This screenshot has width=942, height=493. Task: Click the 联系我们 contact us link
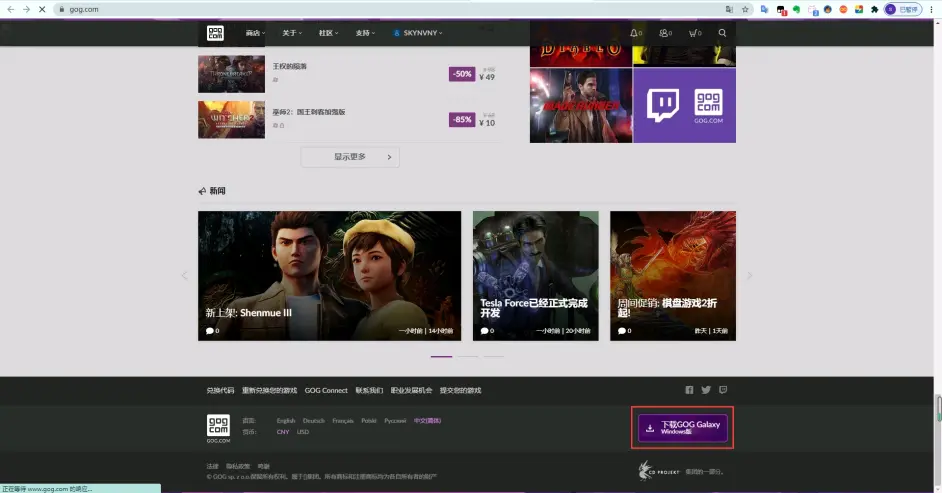[x=369, y=390]
